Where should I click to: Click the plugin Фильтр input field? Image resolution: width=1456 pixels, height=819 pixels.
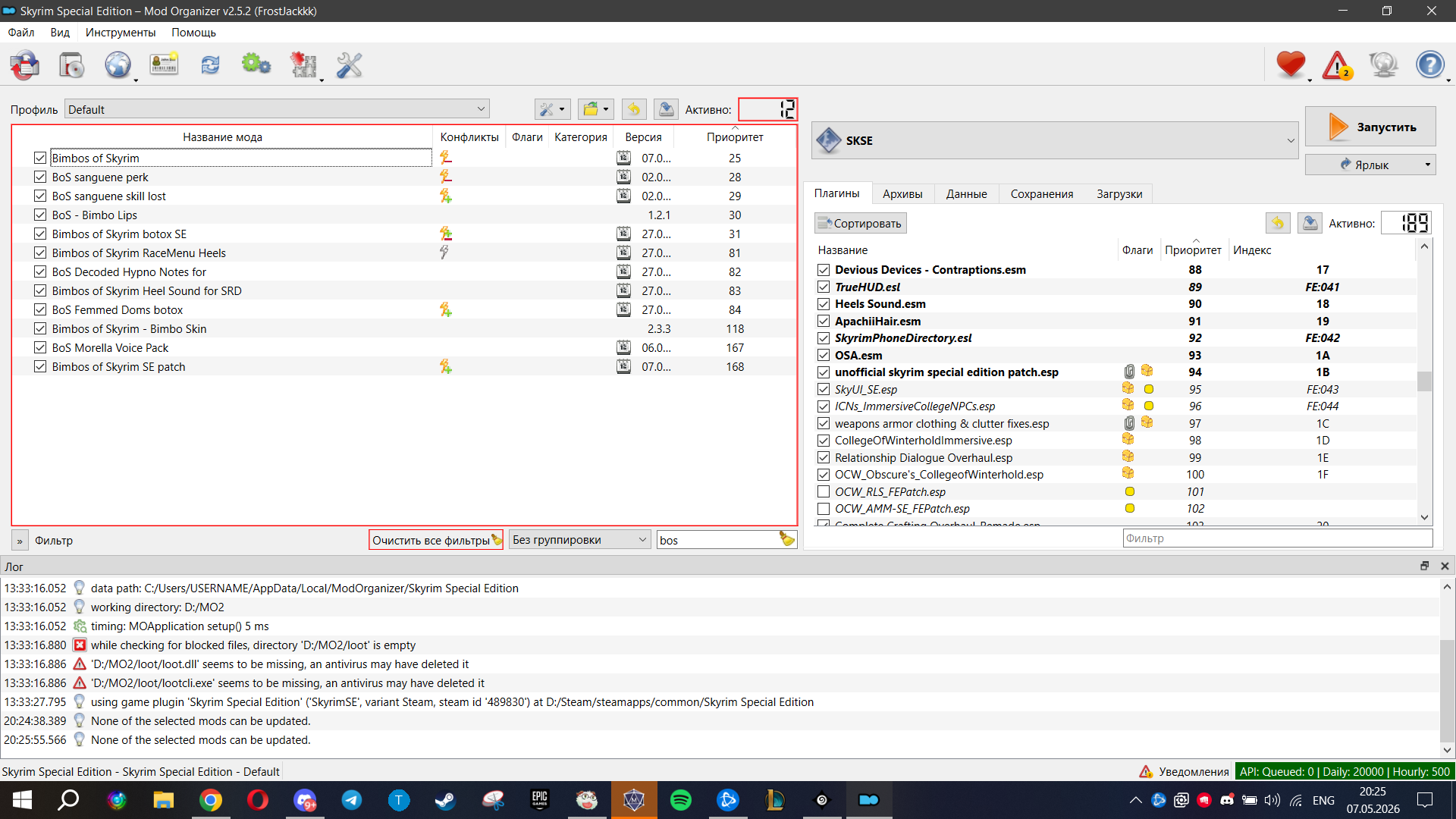coord(1277,538)
